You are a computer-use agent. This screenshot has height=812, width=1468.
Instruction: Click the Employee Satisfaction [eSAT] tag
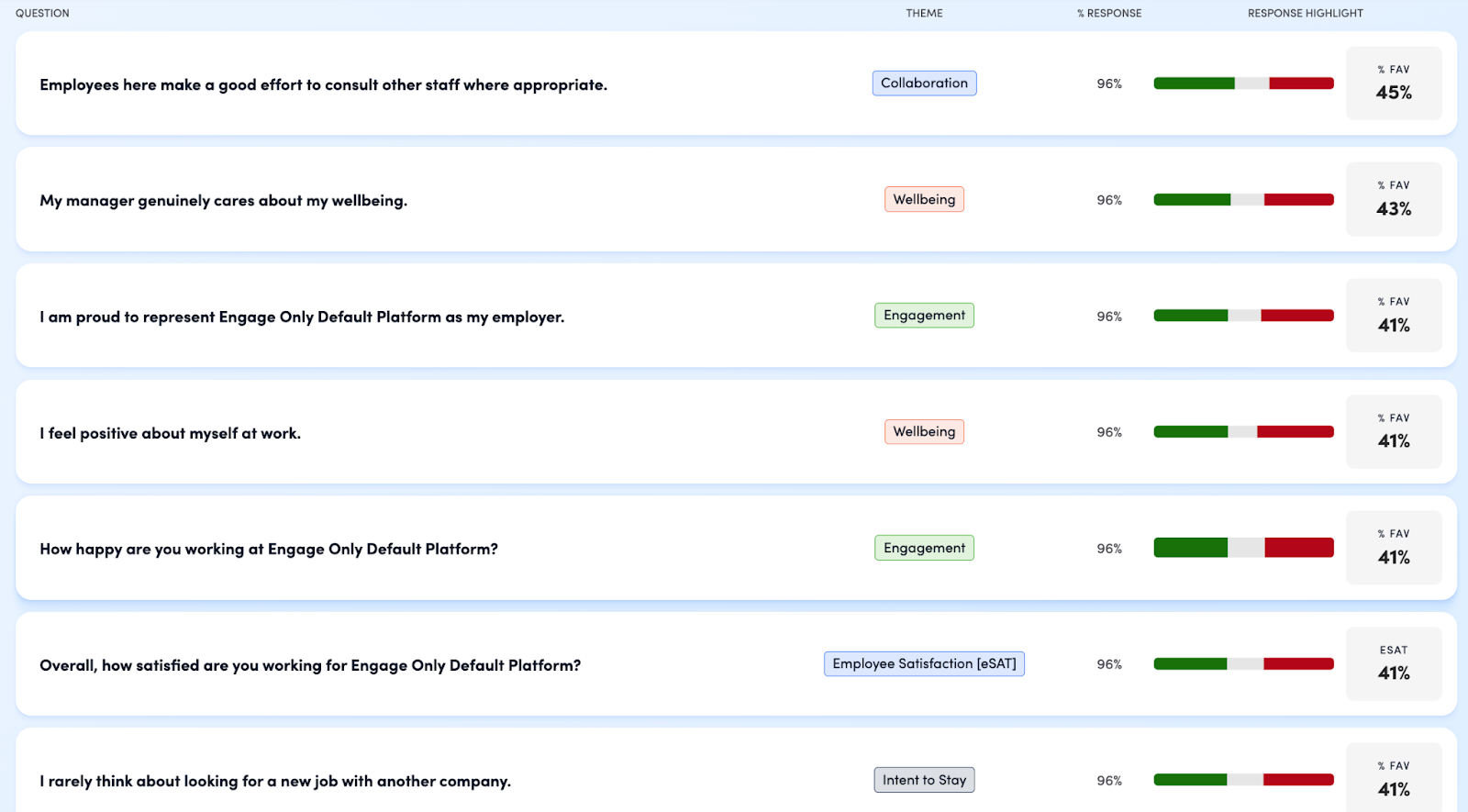(x=924, y=663)
